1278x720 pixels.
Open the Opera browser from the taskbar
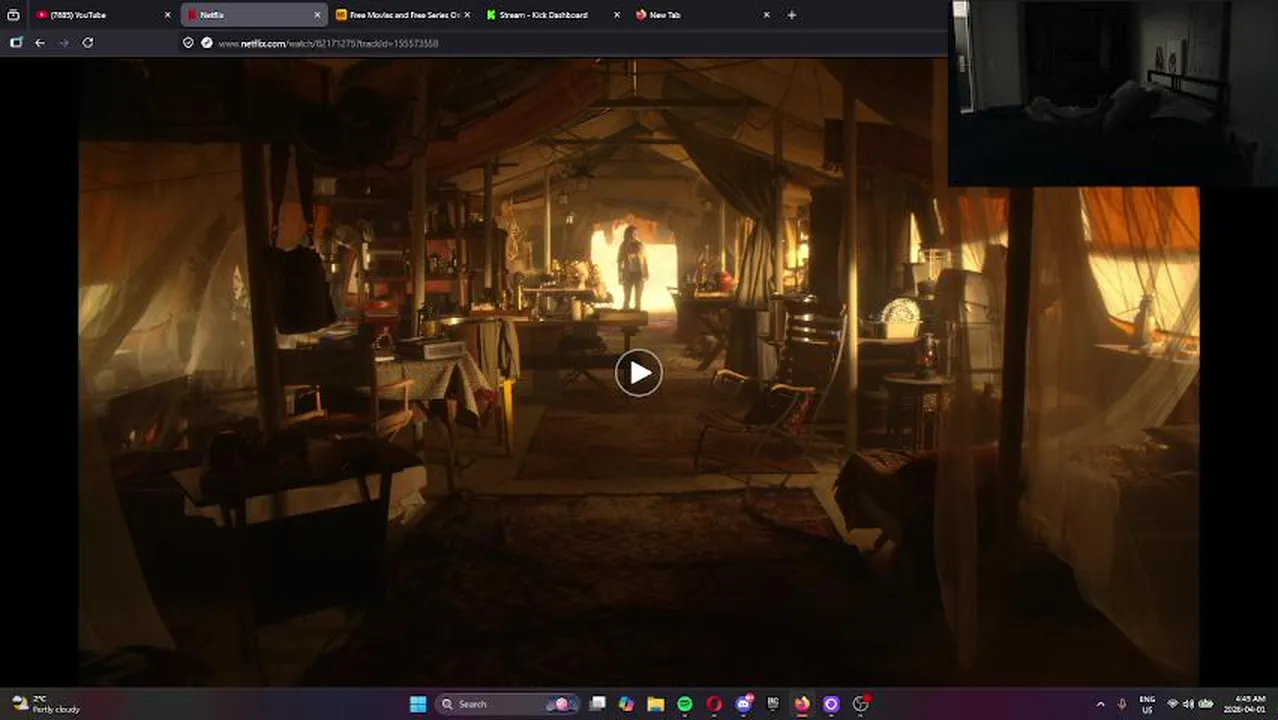point(714,704)
